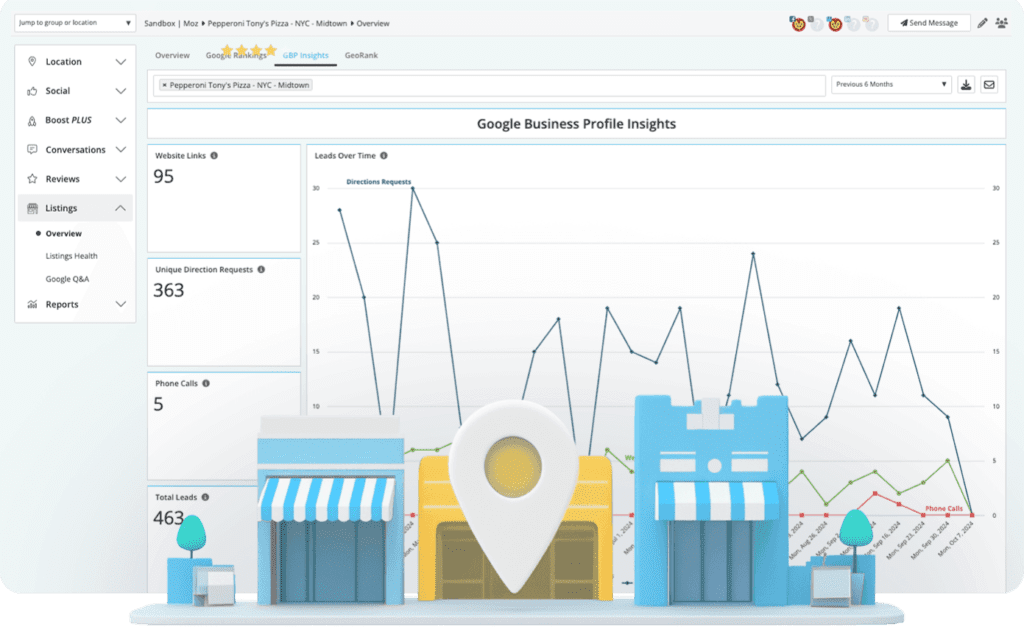The width and height of the screenshot is (1024, 640).
Task: Switch to the GeoRank tab
Action: tap(361, 56)
